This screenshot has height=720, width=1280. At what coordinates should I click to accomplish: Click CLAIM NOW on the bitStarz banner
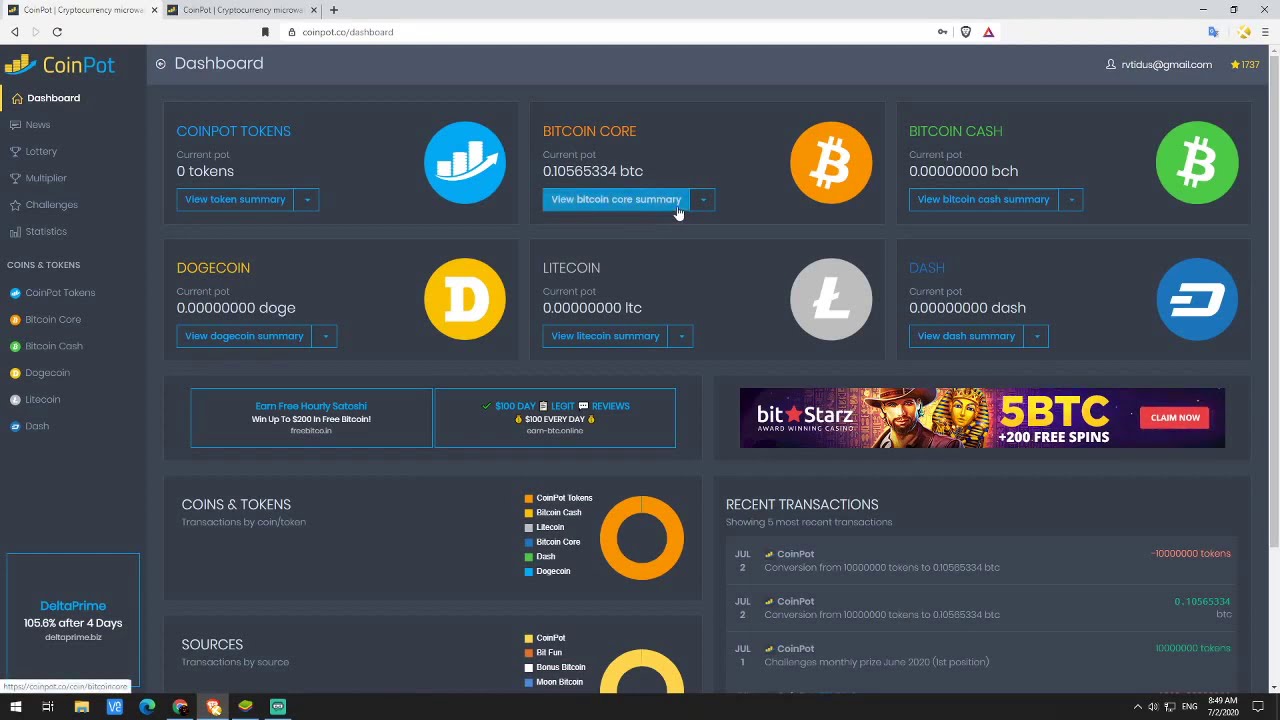[1175, 418]
